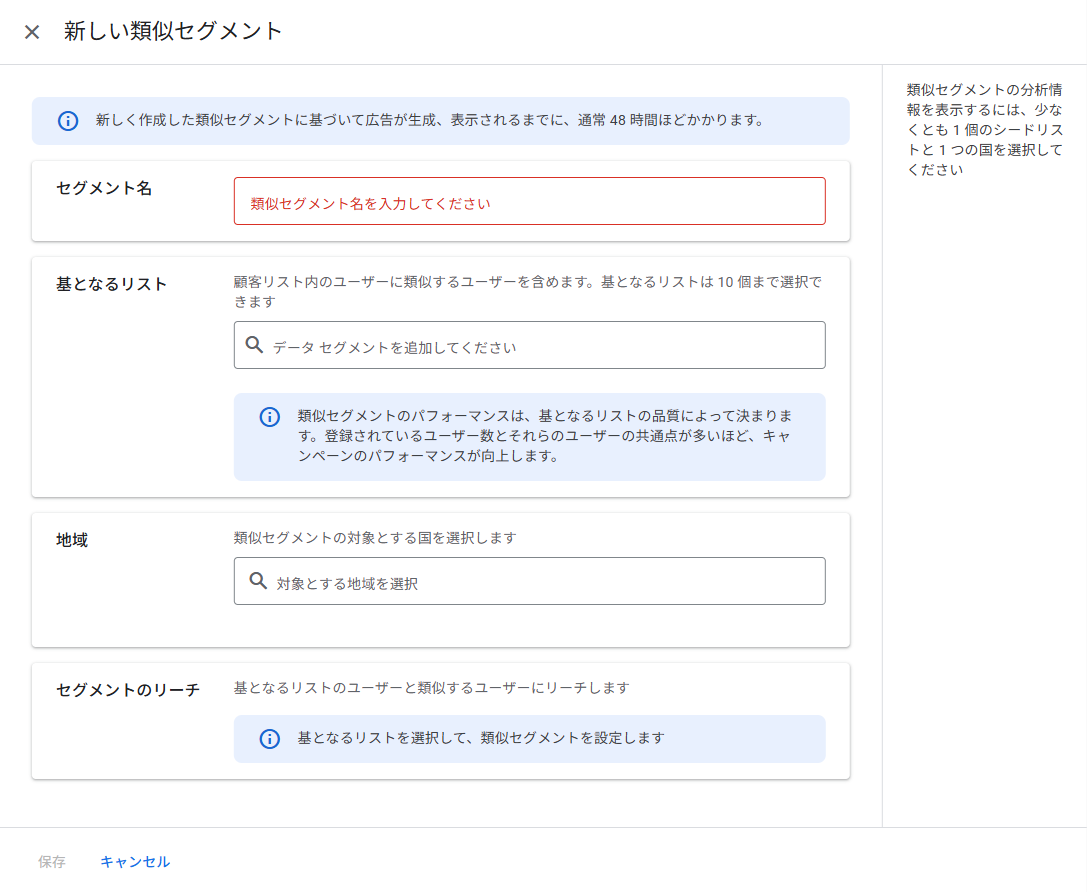
Task: Close the 新しい類似セグメント dialog with X
Action: pyautogui.click(x=32, y=32)
